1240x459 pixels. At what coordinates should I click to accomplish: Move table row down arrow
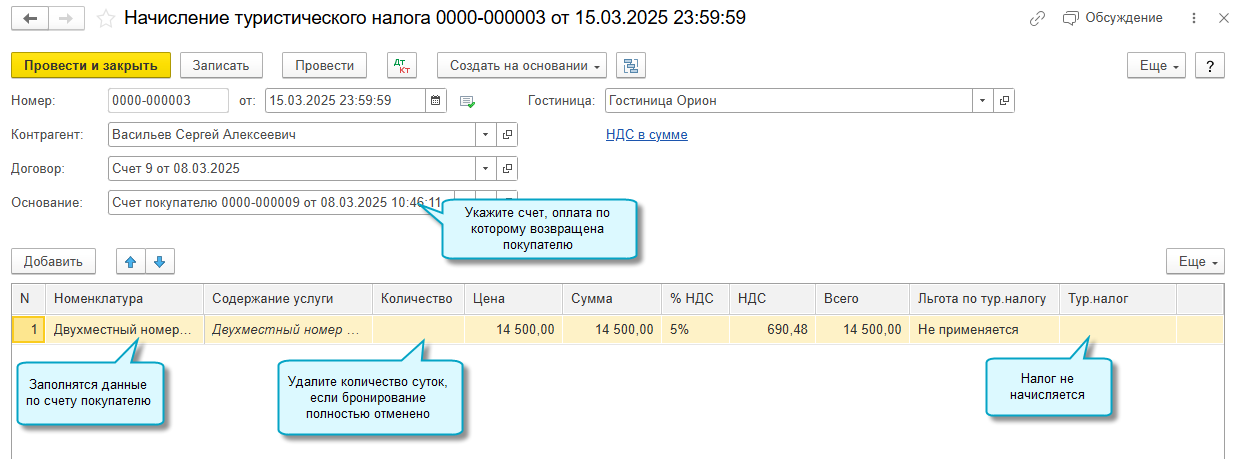(159, 262)
